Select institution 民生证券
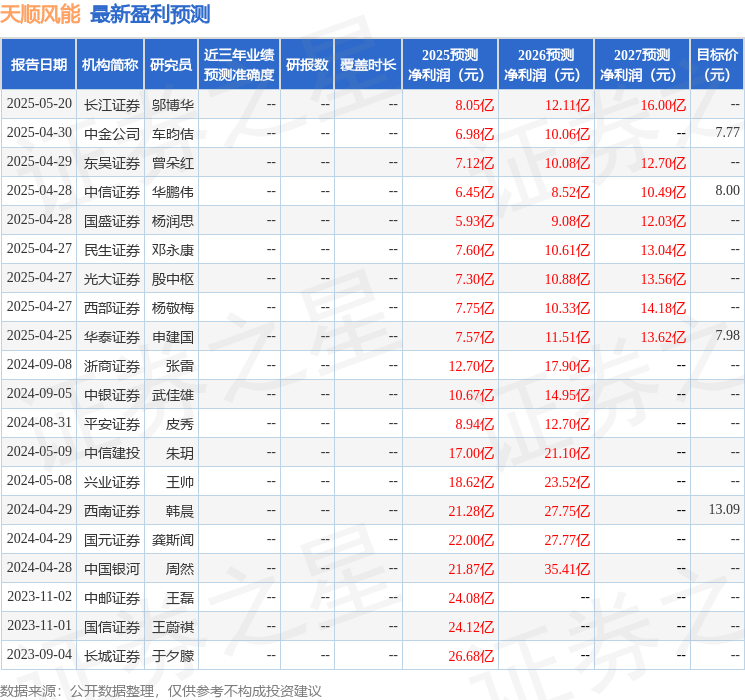The image size is (745, 700). pos(112,250)
